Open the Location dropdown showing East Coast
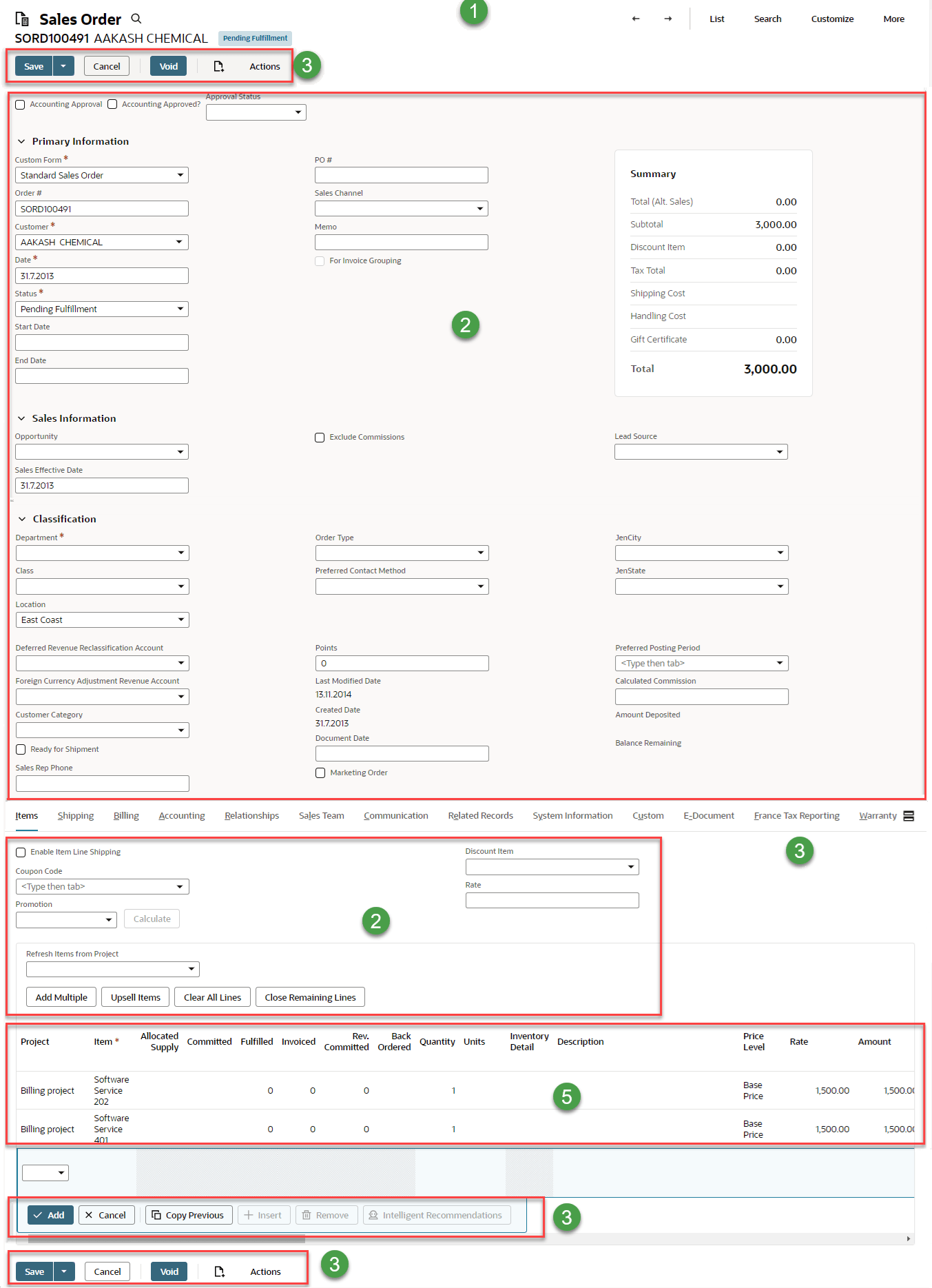This screenshot has width=932, height=1288. pyautogui.click(x=102, y=620)
